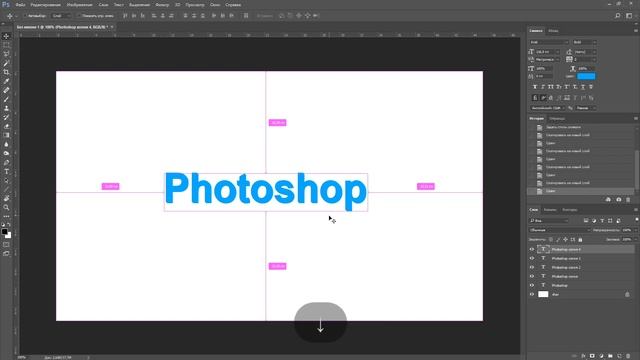
Task: Select the Lasso tool
Action: (x=6, y=54)
